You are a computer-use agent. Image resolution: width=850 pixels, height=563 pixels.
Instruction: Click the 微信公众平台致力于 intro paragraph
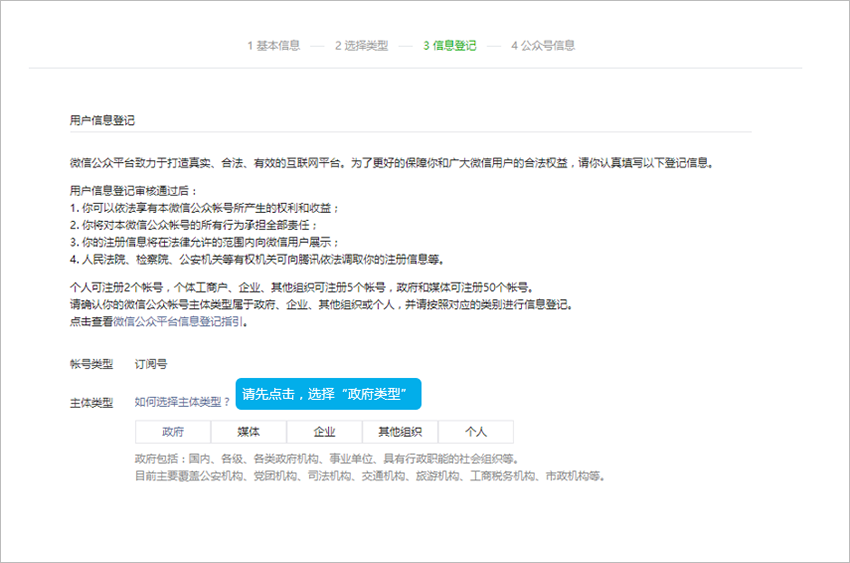(x=394, y=163)
